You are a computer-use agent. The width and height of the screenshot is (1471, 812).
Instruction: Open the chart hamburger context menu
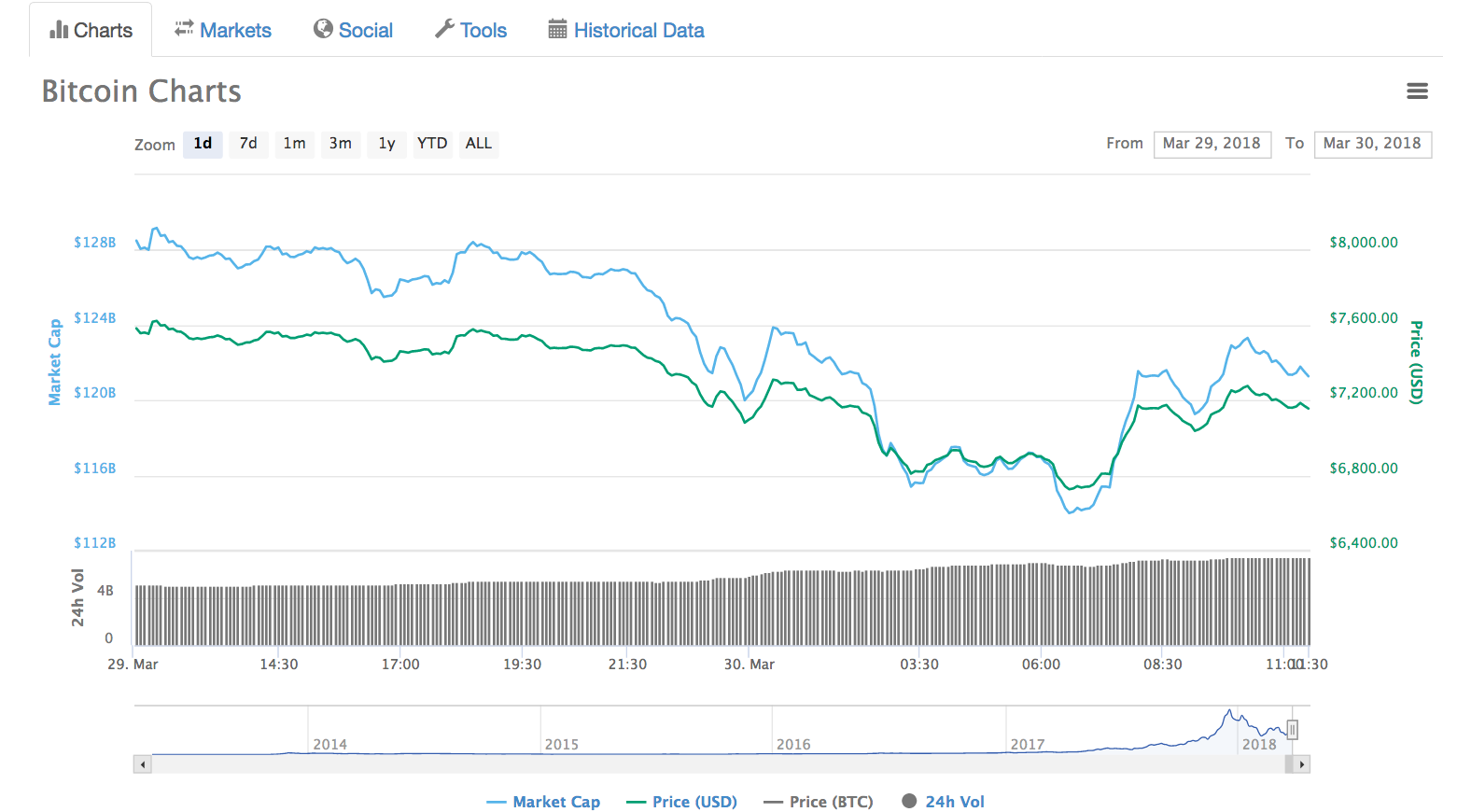pyautogui.click(x=1417, y=91)
